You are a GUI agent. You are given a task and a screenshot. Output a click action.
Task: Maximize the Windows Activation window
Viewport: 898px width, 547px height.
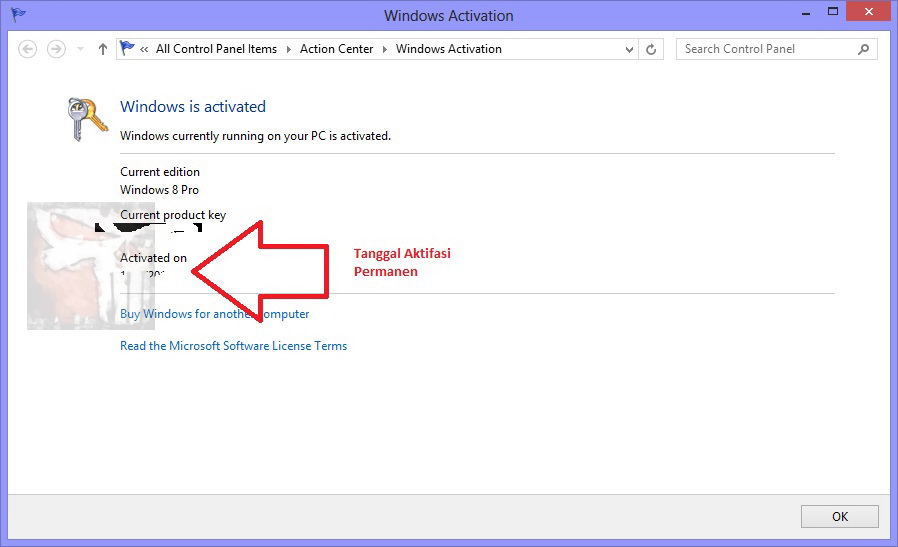833,11
